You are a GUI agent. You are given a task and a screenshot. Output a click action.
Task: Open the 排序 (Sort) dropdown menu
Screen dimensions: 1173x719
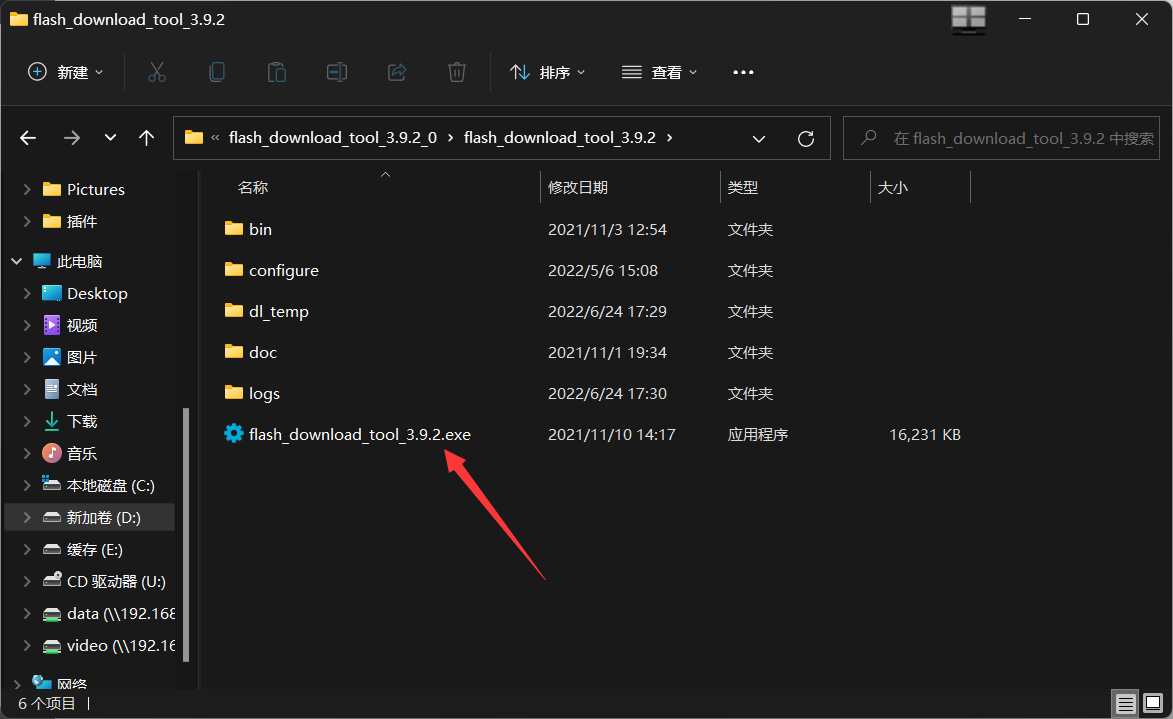coord(548,72)
